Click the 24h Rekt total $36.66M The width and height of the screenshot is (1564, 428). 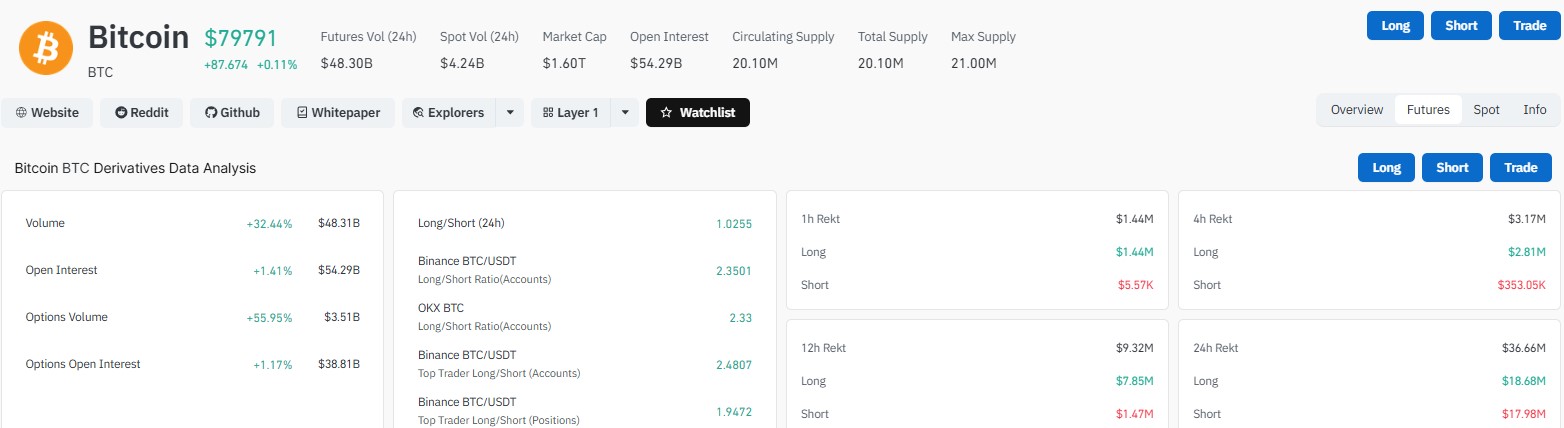tap(1524, 348)
